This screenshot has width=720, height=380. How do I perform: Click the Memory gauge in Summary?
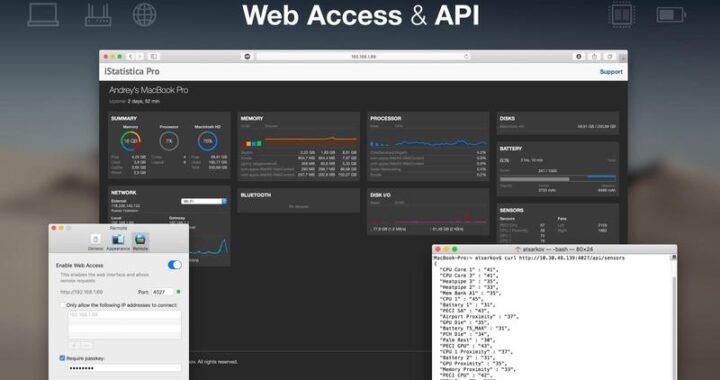[130, 141]
